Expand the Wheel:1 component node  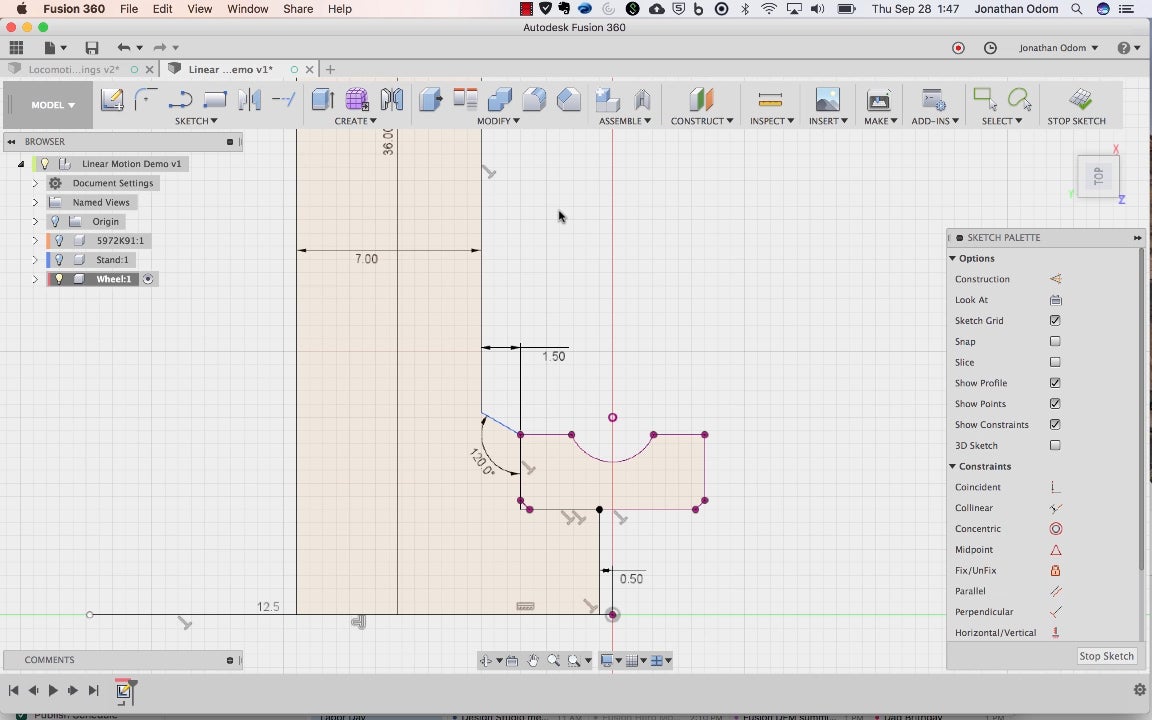[35, 279]
